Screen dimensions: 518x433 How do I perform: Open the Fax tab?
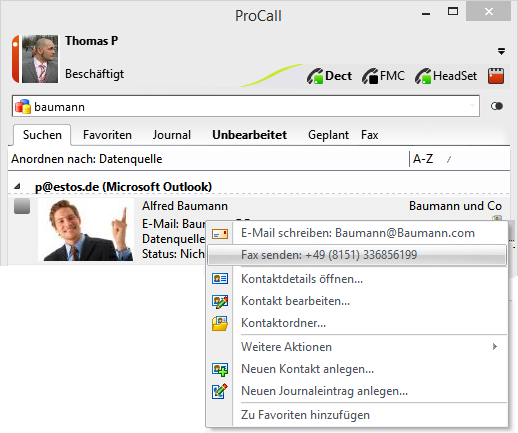coord(369,135)
